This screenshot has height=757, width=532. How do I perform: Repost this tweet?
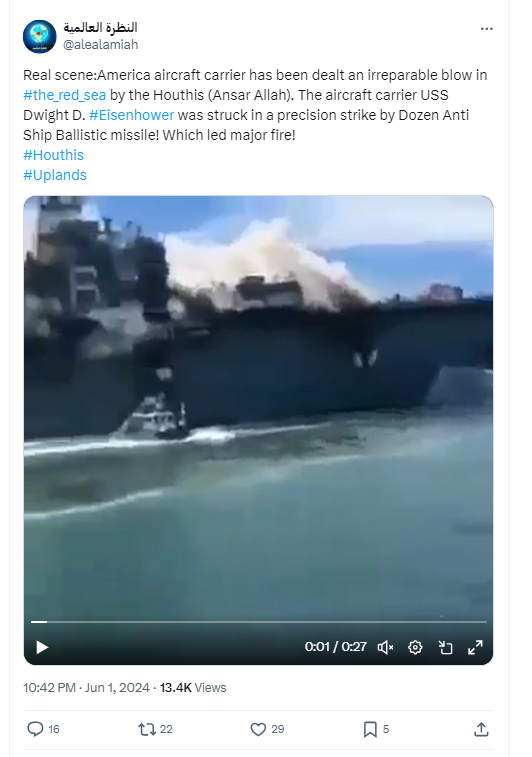point(147,729)
